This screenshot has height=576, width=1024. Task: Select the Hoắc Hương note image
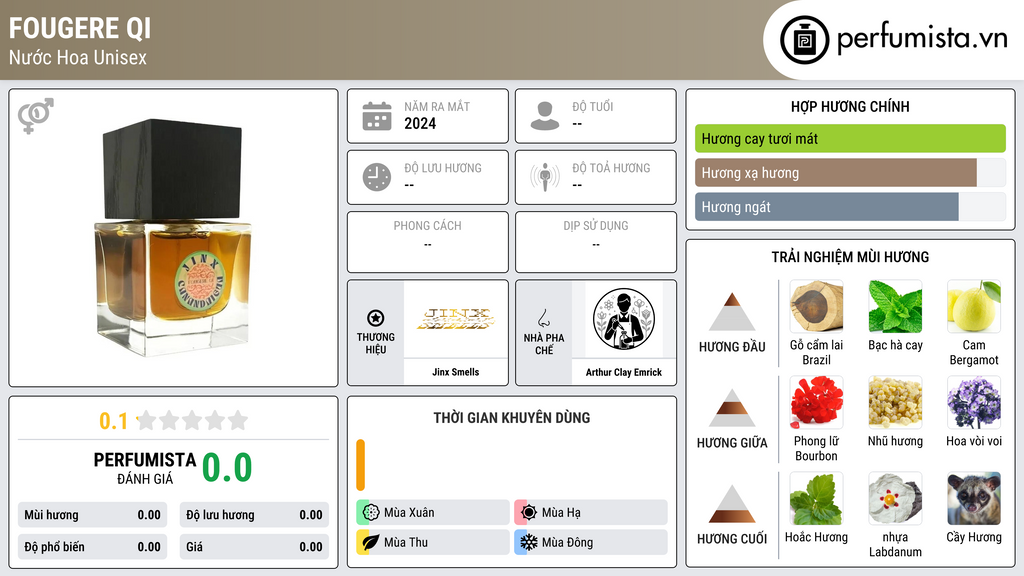pyautogui.click(x=816, y=498)
